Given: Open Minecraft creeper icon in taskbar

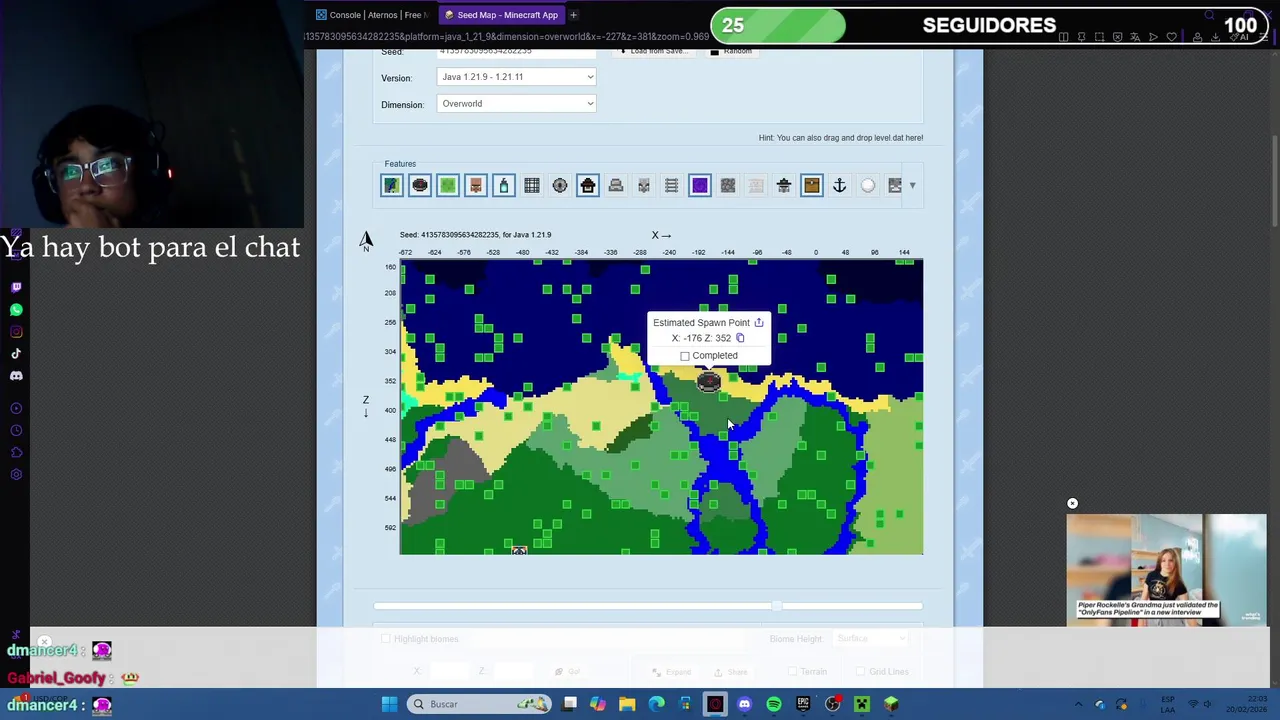Looking at the screenshot, I should [x=862, y=704].
